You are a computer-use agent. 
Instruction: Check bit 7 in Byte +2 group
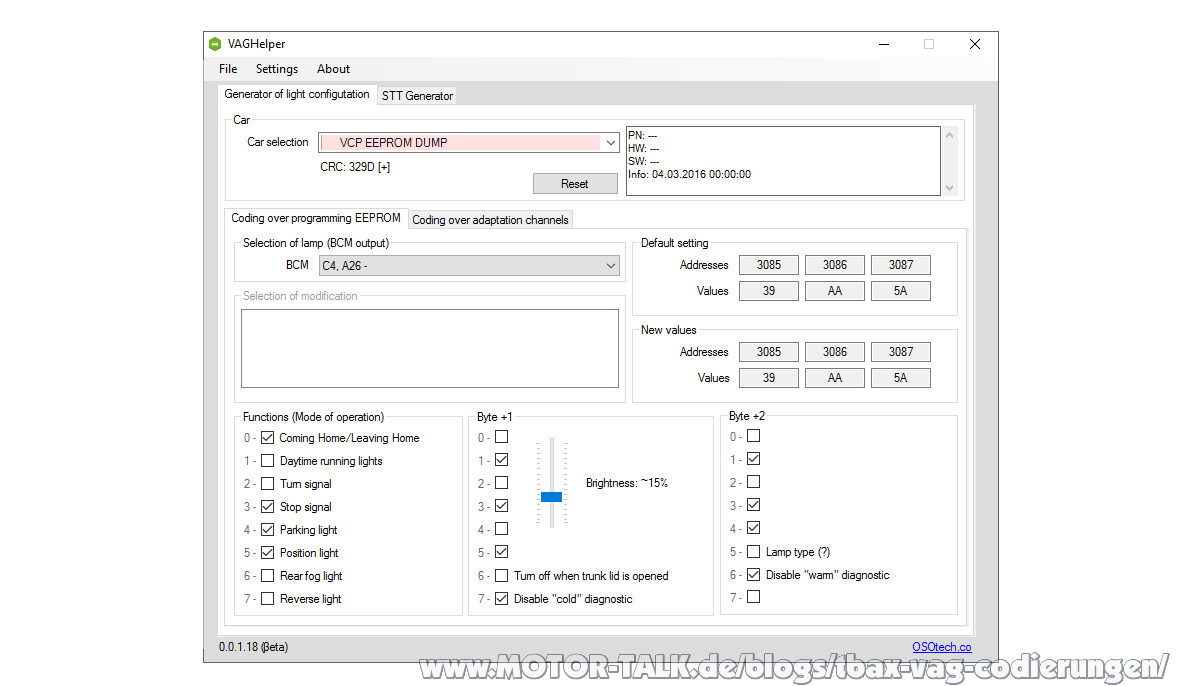(x=754, y=597)
